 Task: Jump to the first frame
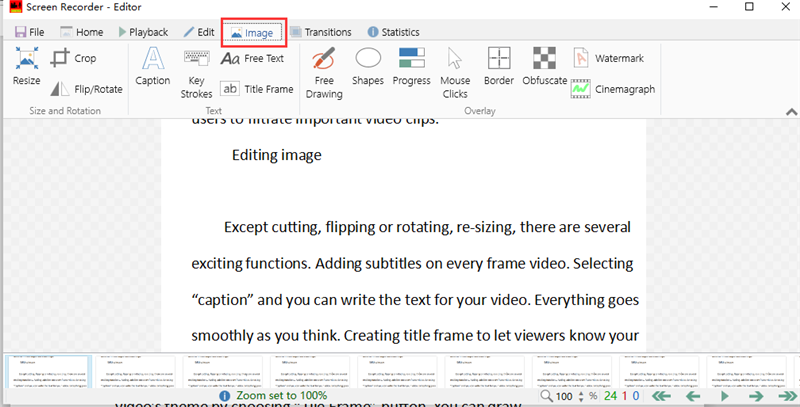click(x=661, y=396)
